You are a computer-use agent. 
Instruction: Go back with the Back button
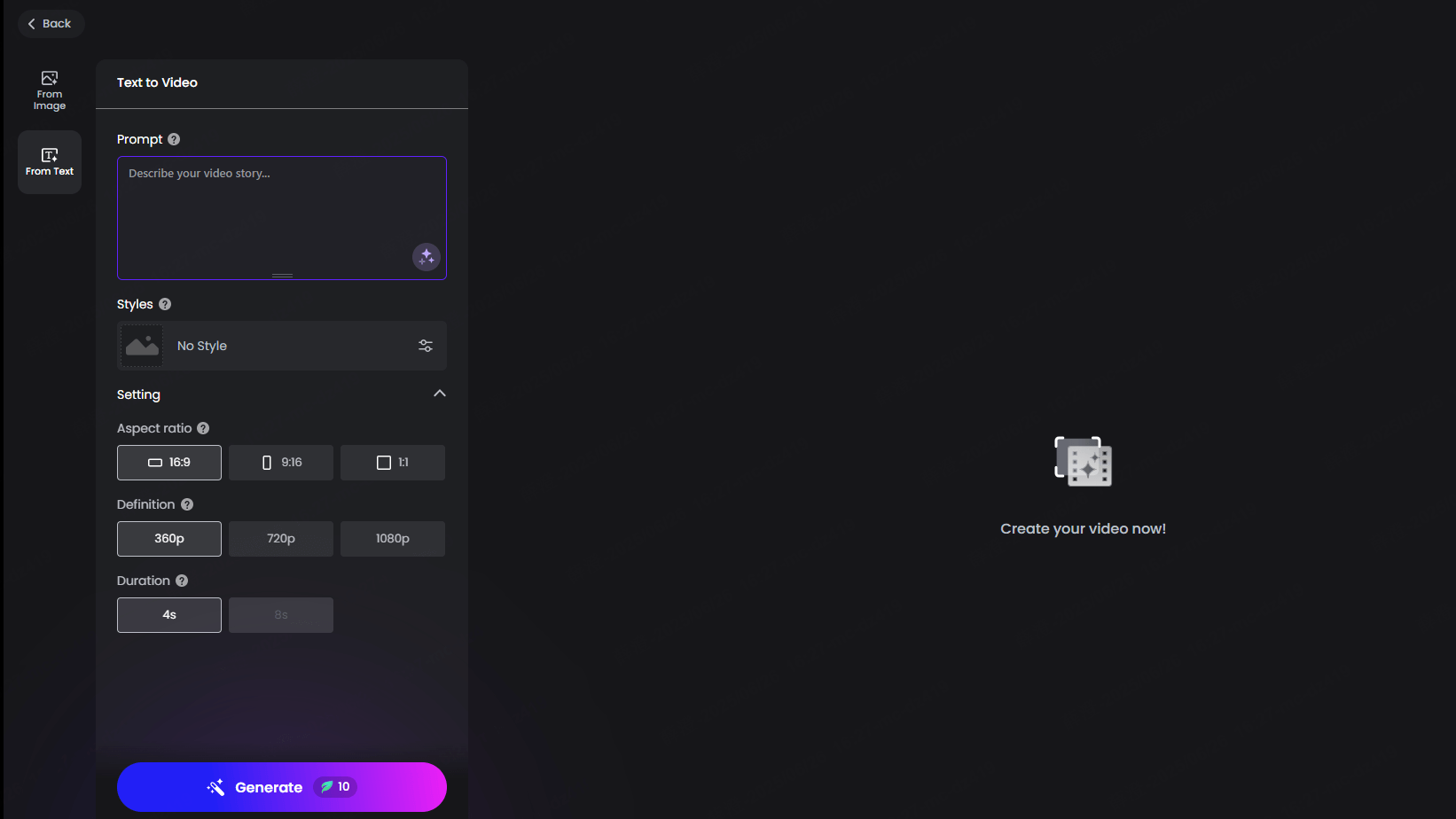click(x=51, y=24)
